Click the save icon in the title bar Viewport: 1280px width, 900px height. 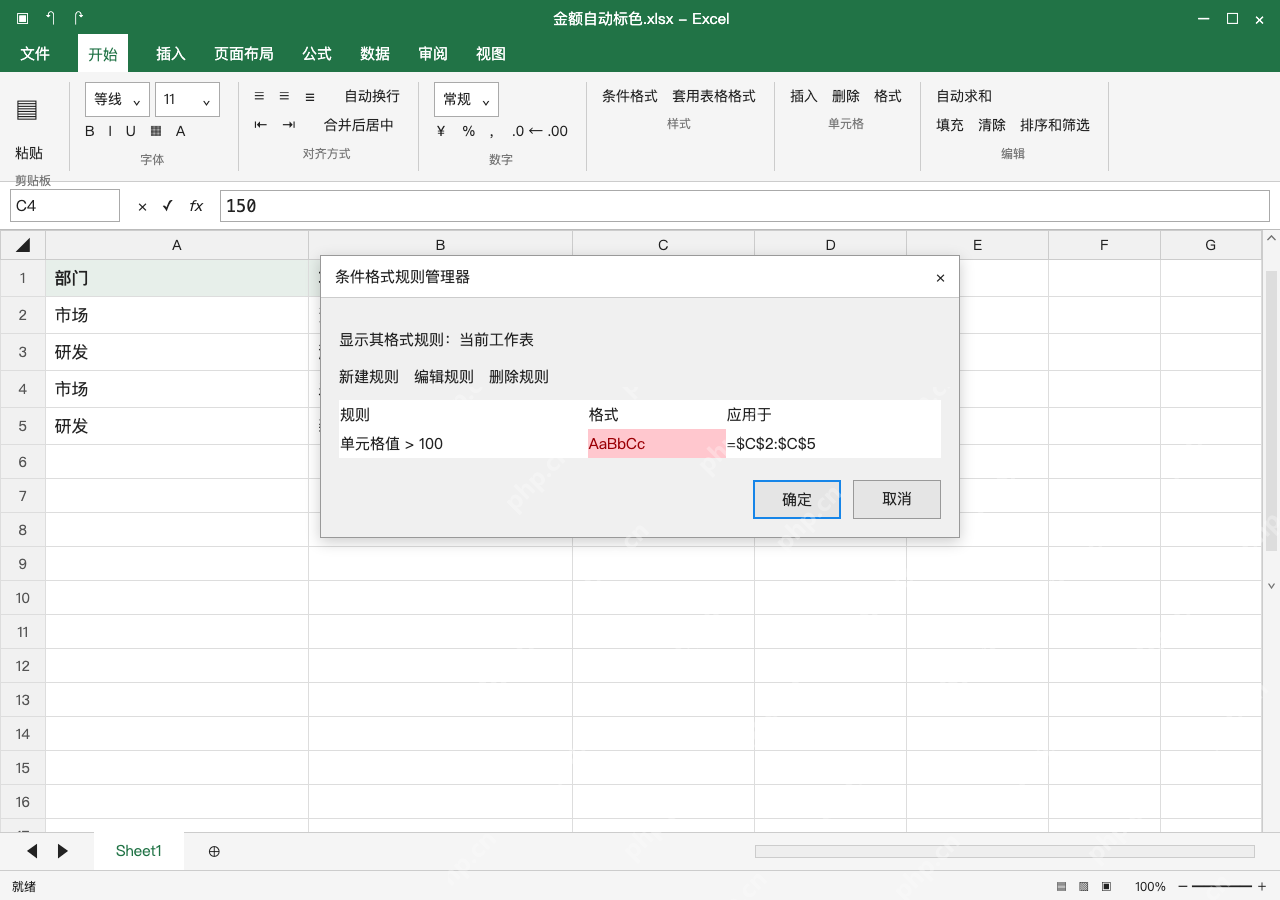coord(23,18)
